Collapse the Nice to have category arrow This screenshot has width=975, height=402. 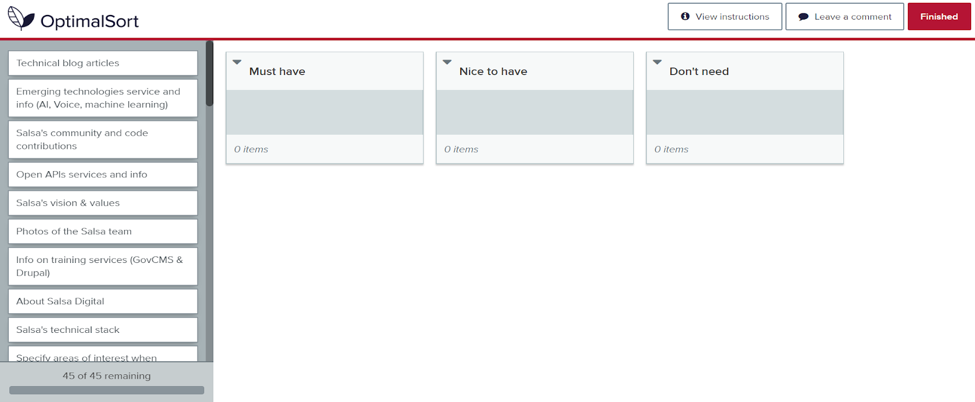[447, 62]
